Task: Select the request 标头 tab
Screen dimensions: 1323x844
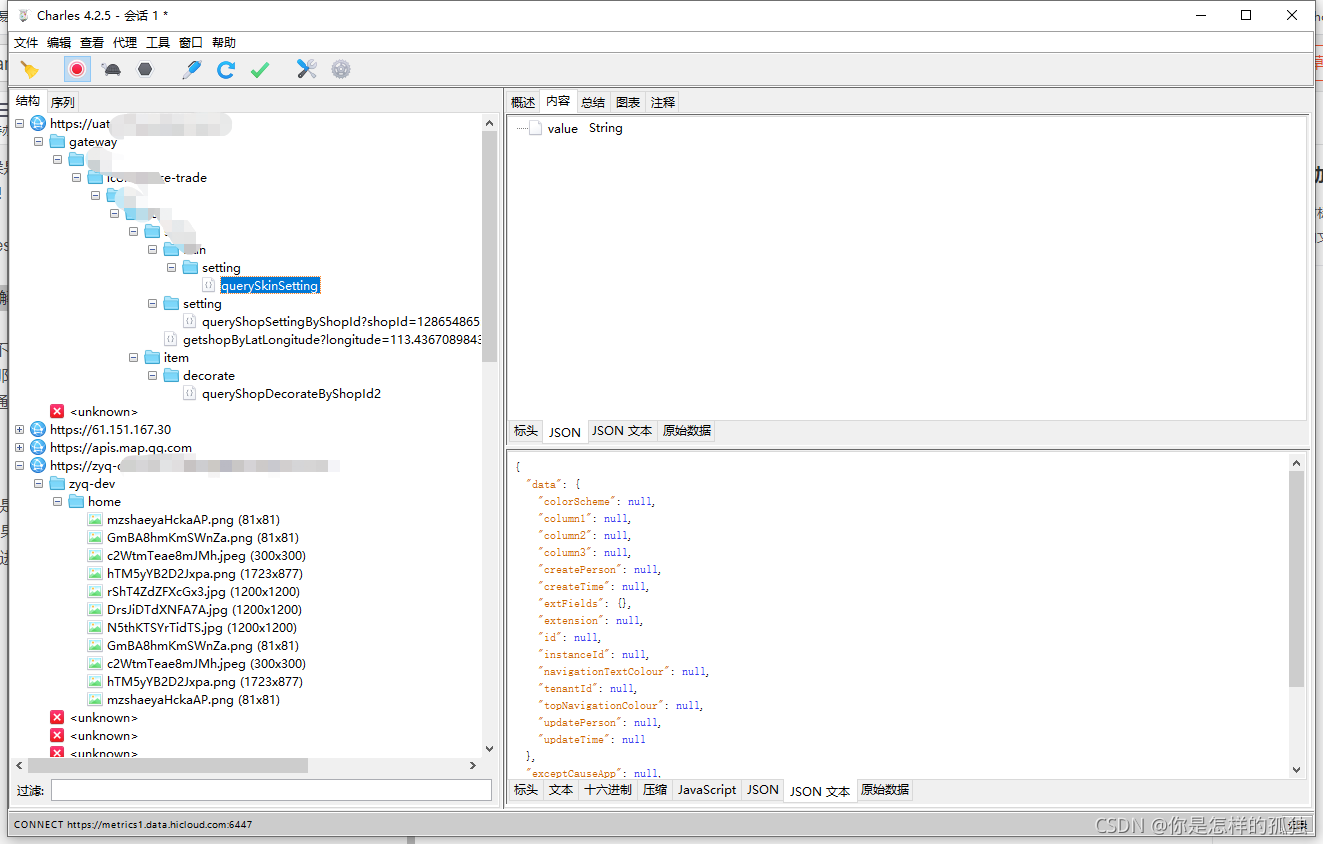Action: (525, 431)
